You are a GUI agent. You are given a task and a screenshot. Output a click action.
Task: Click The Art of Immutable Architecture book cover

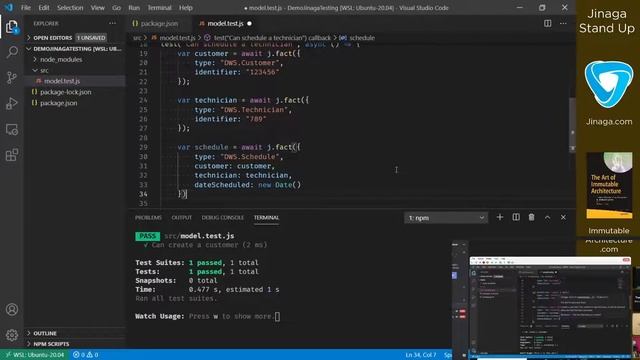609,186
